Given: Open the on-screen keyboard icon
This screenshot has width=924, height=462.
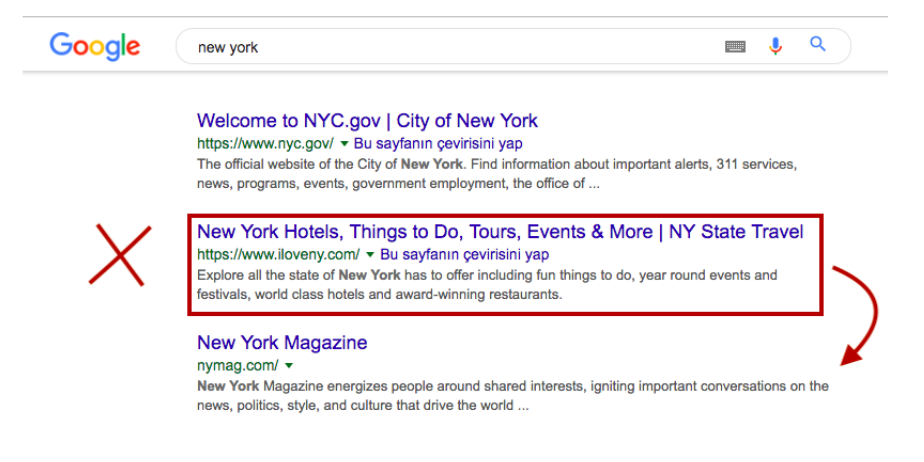Looking at the screenshot, I should [x=735, y=46].
